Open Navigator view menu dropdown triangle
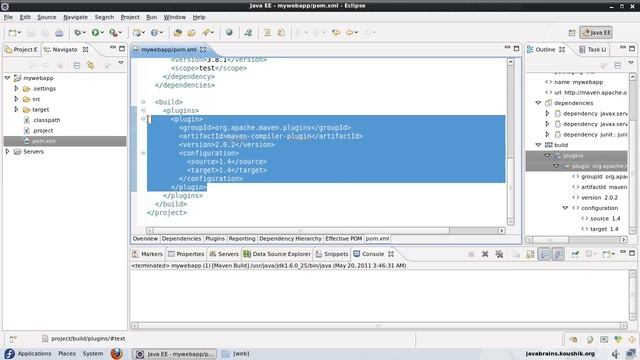Viewport: 640px width, 360px height. coord(121,63)
